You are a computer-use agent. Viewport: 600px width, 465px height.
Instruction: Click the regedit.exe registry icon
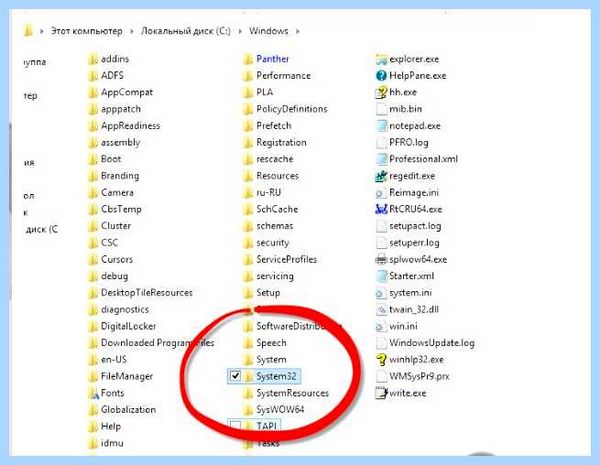point(382,176)
